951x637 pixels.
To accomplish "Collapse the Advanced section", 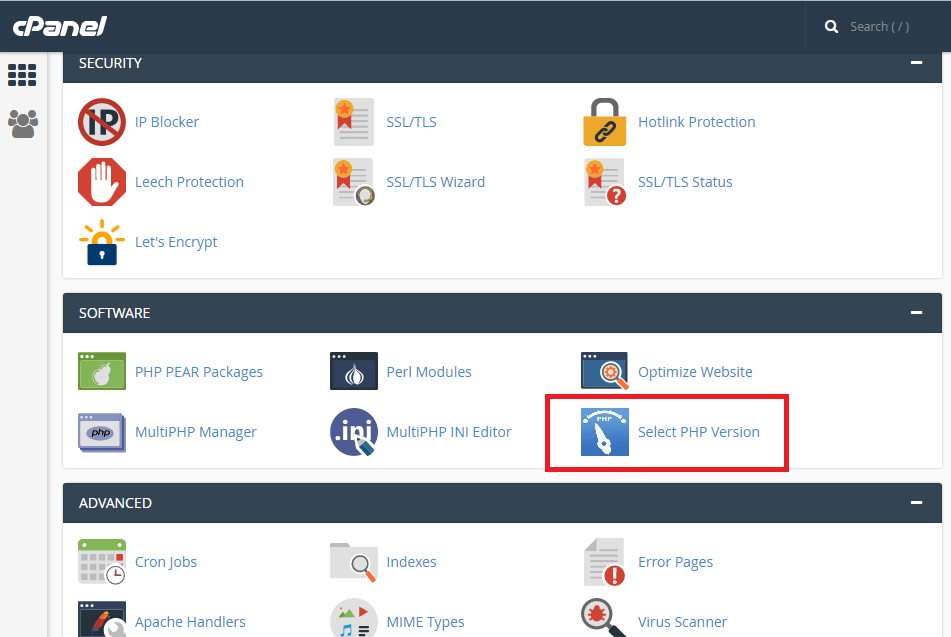I will click(x=916, y=502).
